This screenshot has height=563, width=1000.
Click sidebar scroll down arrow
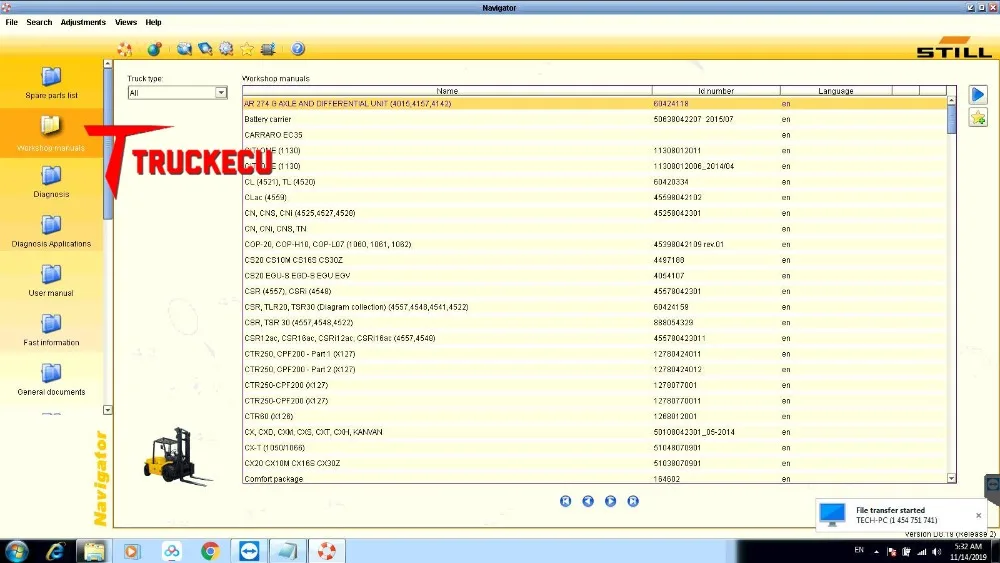[108, 410]
